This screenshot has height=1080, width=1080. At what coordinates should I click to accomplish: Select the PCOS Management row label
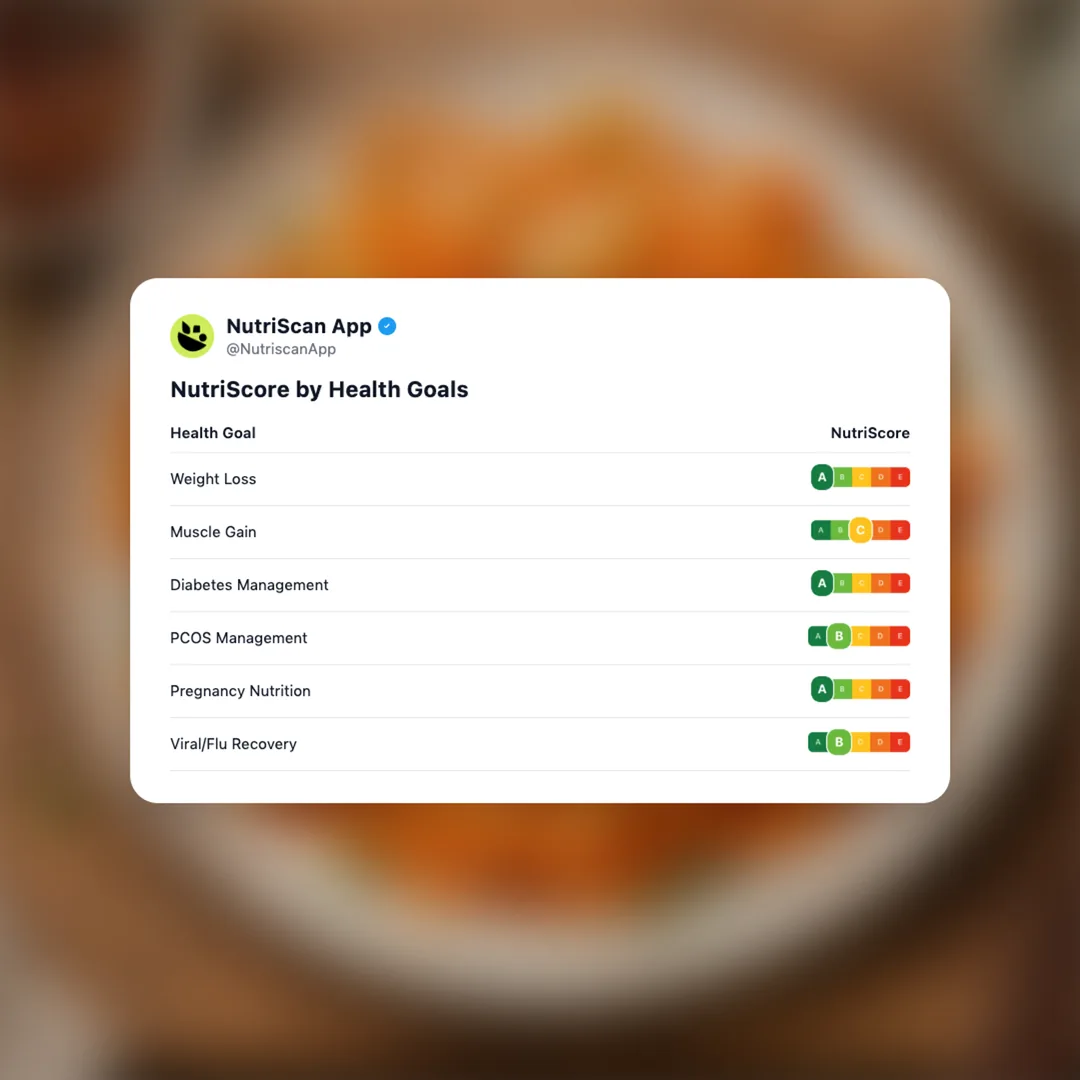[238, 638]
